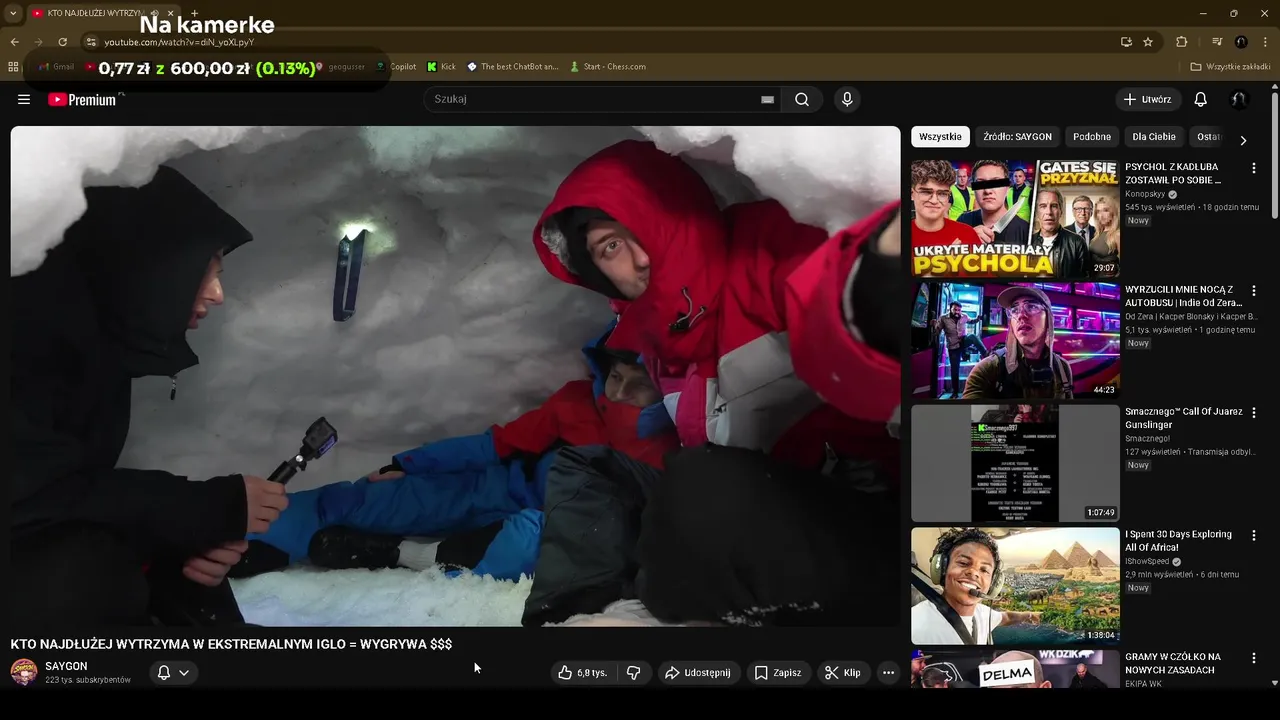This screenshot has width=1280, height=720.
Task: Select the Wszystkie filter chip
Action: pos(940,137)
